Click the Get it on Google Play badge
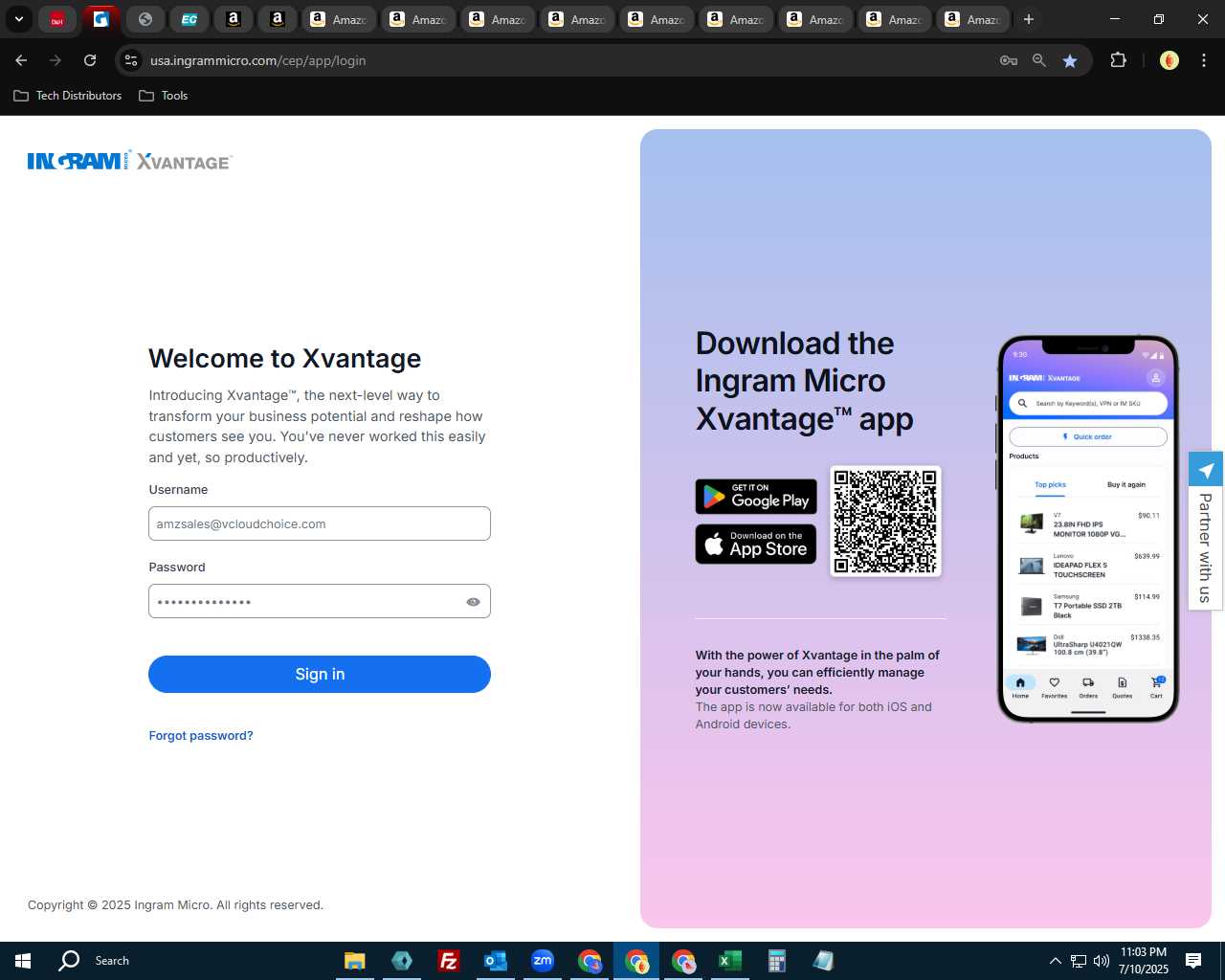Screen dimensions: 1225x980 point(756,496)
